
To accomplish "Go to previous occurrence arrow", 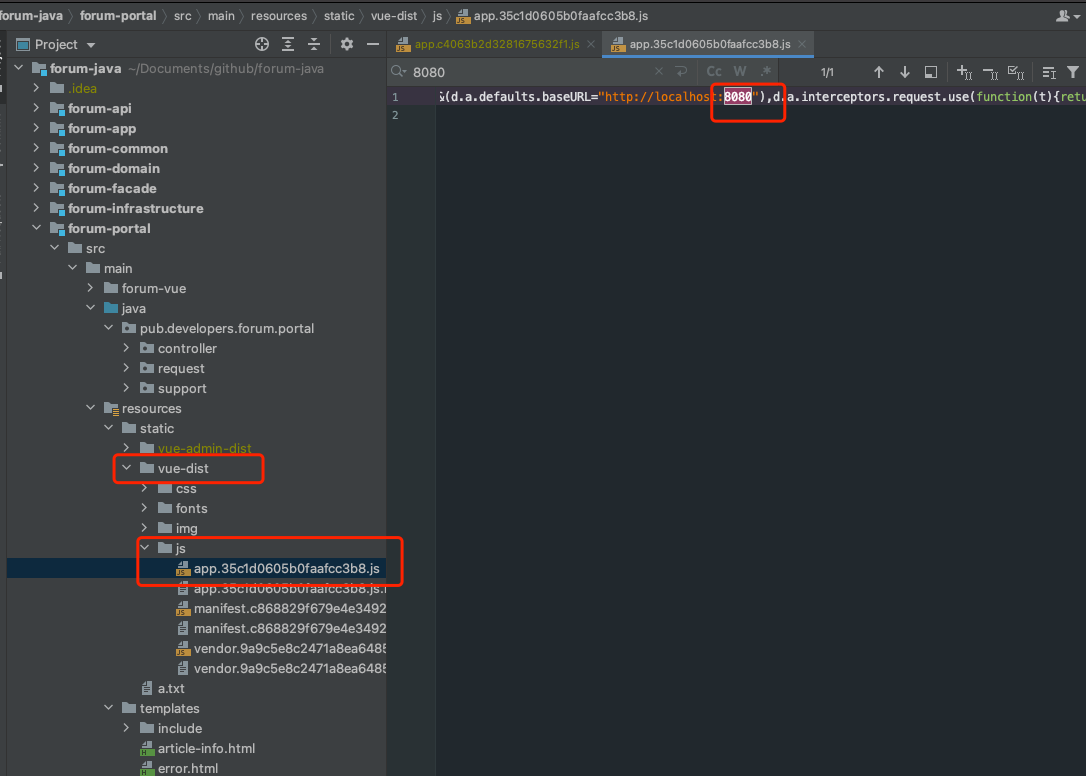I will click(x=879, y=72).
